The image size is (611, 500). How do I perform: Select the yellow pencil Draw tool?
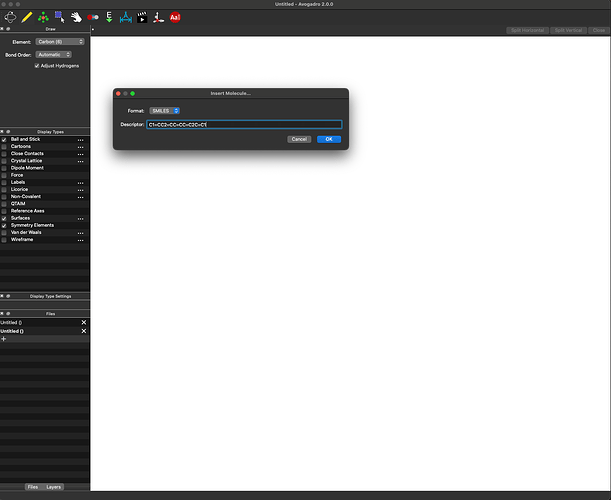[27, 17]
